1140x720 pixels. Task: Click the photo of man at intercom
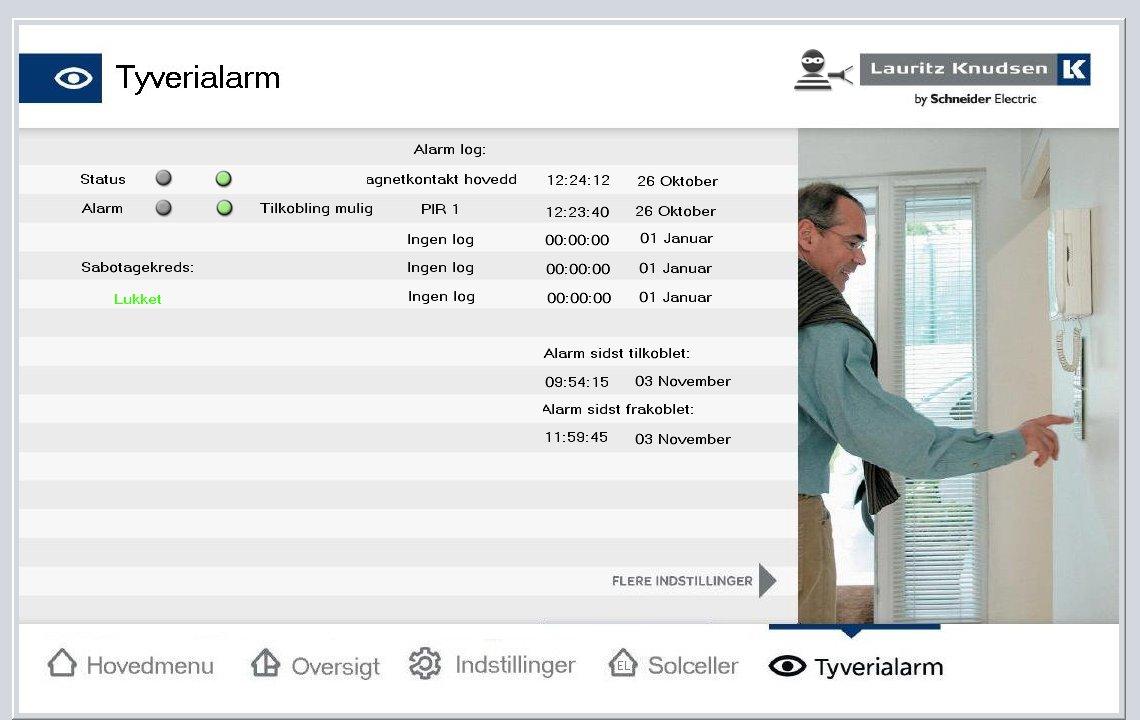click(x=957, y=375)
